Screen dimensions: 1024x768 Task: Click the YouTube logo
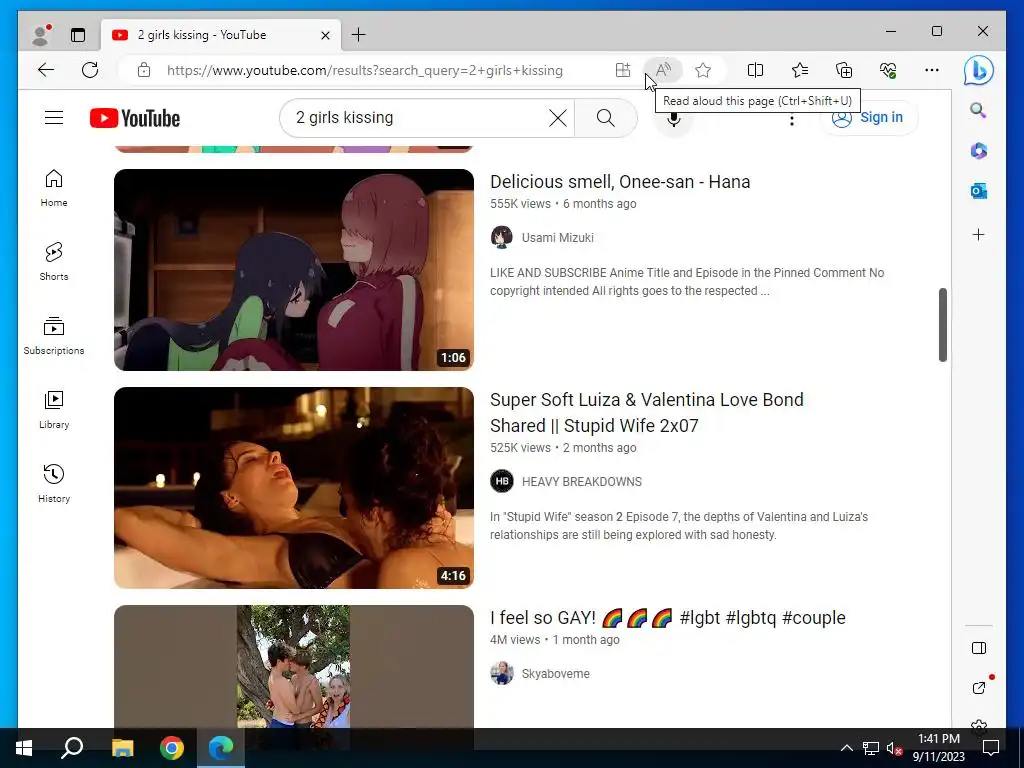135,118
